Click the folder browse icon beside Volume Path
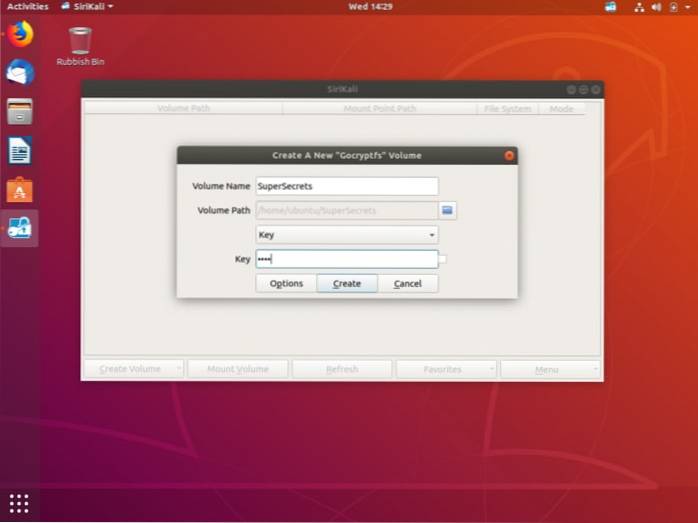The height and width of the screenshot is (523, 698). click(x=447, y=210)
